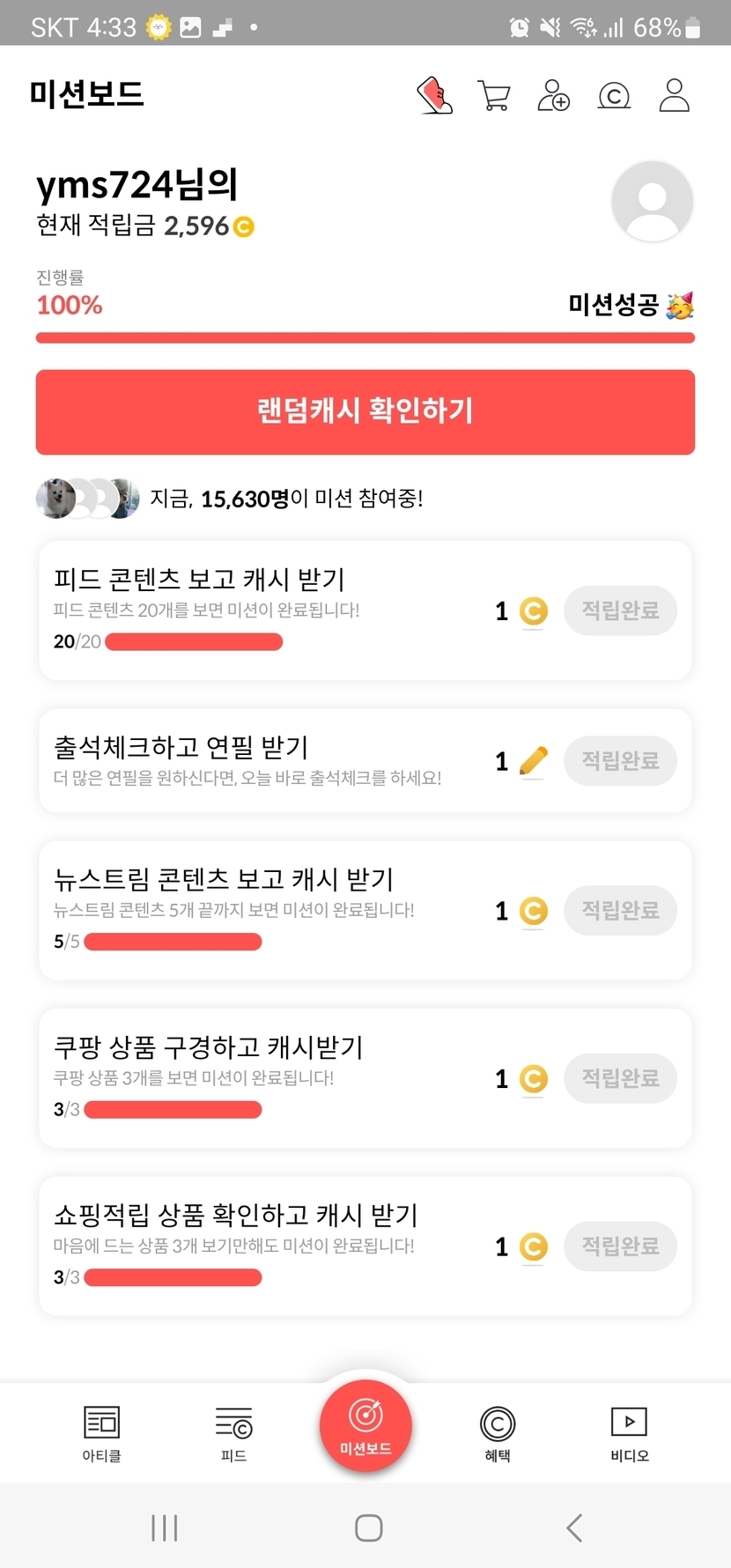Tap 적립완료 for 쿠팡 상품 mission
Screen dimensions: 731x1568
click(x=620, y=1078)
